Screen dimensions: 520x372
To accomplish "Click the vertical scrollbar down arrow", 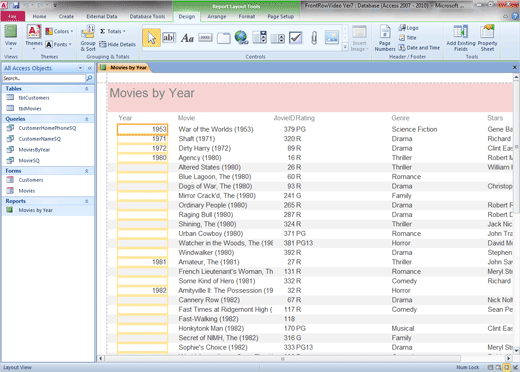I will point(516,351).
